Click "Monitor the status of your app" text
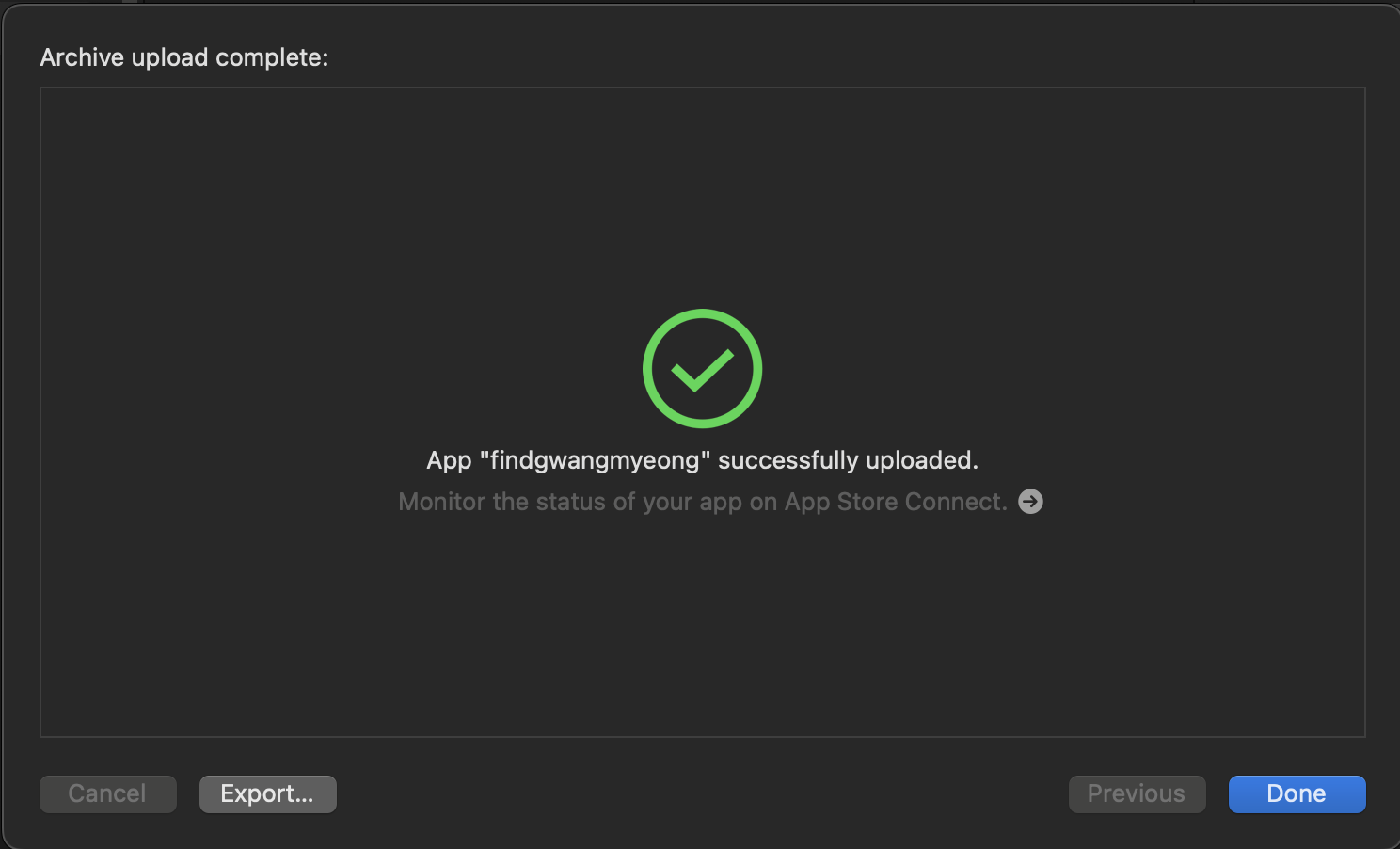Screen dimensions: 1400x849 570,502
